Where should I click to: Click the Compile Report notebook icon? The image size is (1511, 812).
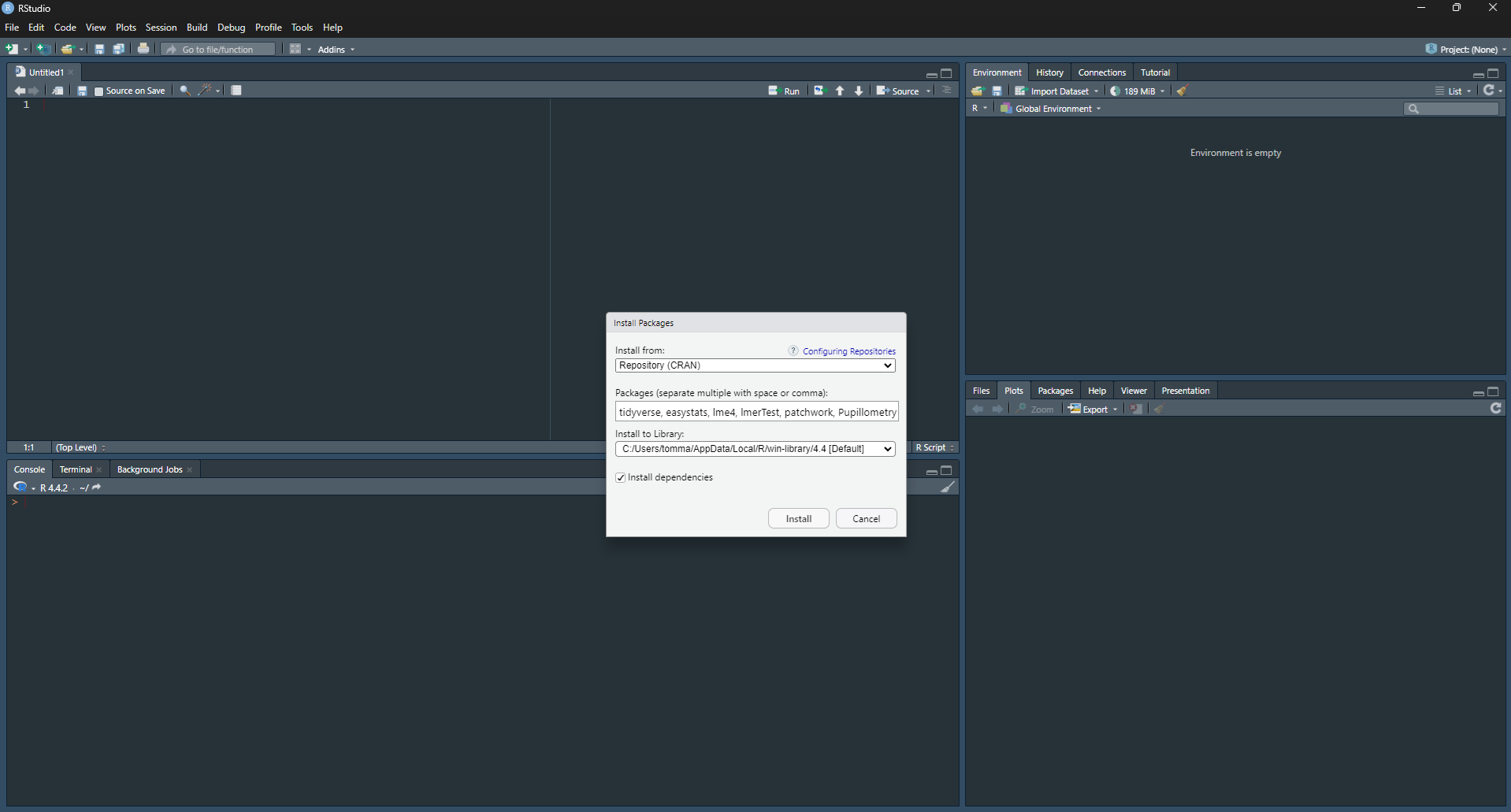236,91
